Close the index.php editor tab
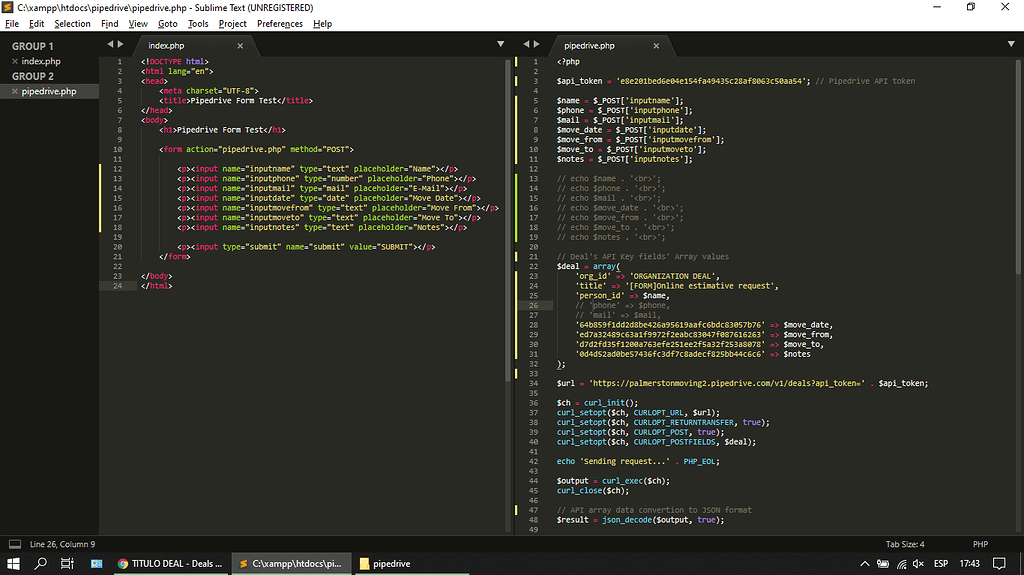 240,46
